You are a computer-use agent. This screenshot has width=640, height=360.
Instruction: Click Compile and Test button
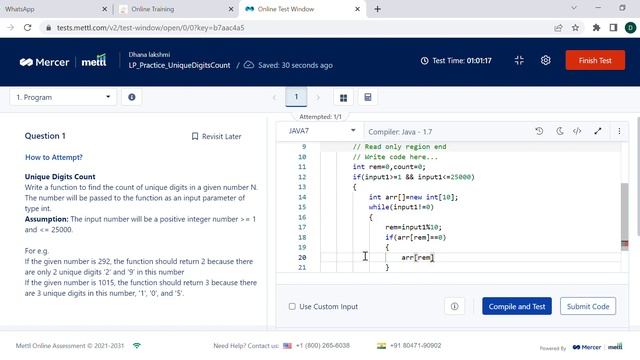click(x=517, y=306)
